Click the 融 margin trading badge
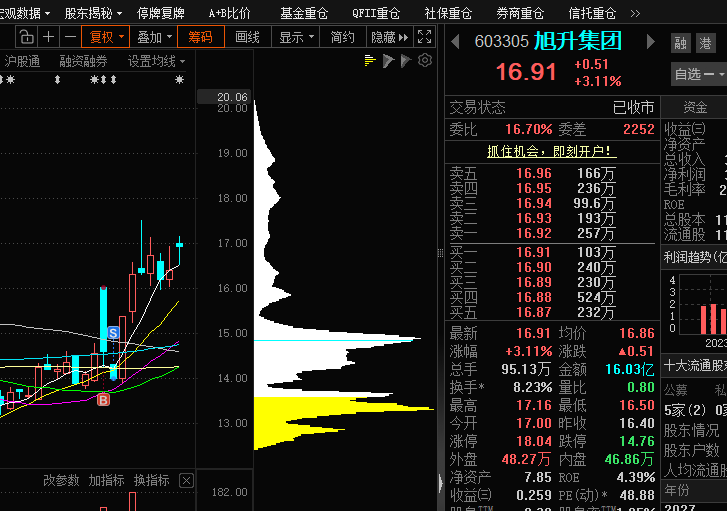The width and height of the screenshot is (727, 511). 680,44
